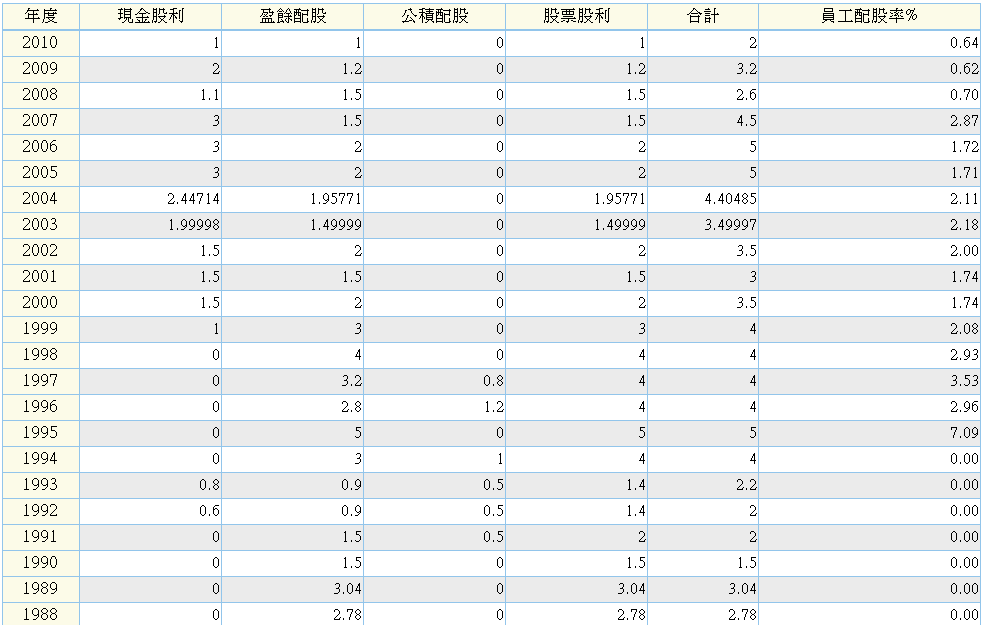The image size is (983, 625).
Task: Click 公積配股 value 1.2 in 1996 row
Action: 494,407
